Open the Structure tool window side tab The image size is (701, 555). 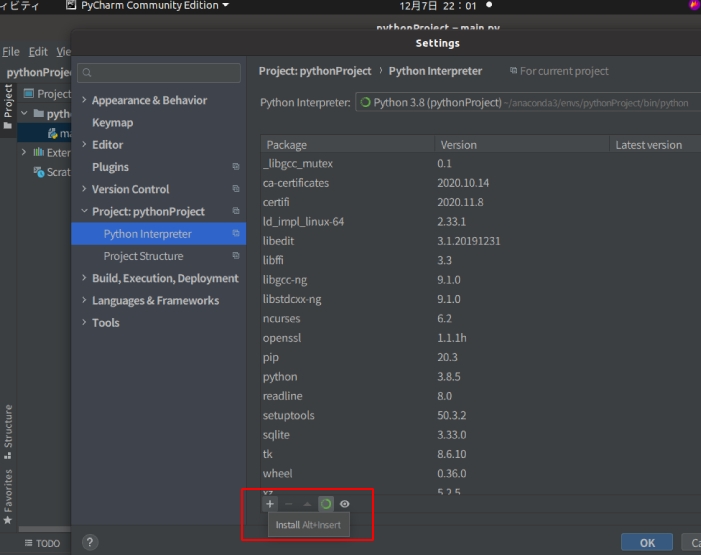tap(9, 426)
